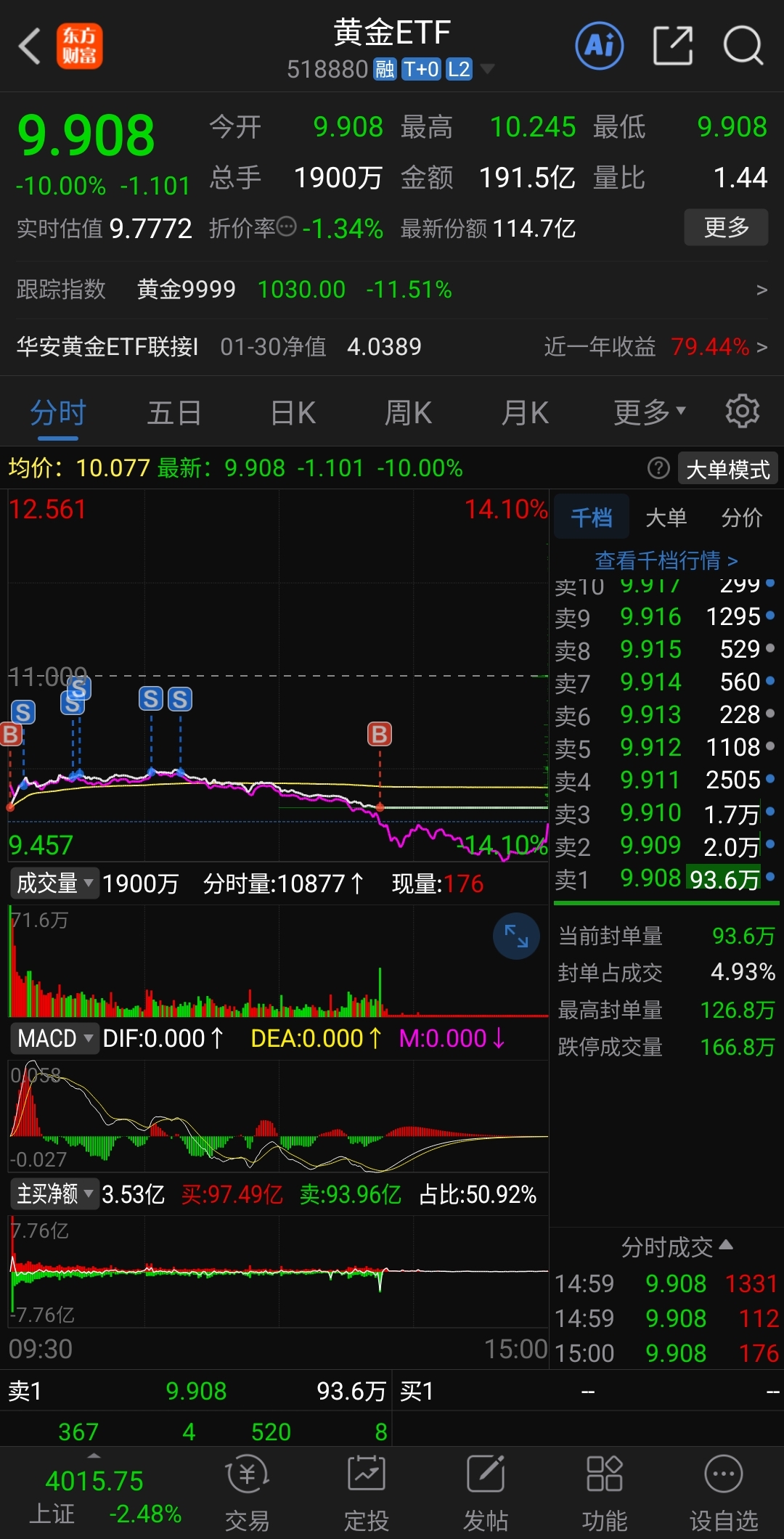Tap 15:00 trade with volume 176

pyautogui.click(x=666, y=1353)
